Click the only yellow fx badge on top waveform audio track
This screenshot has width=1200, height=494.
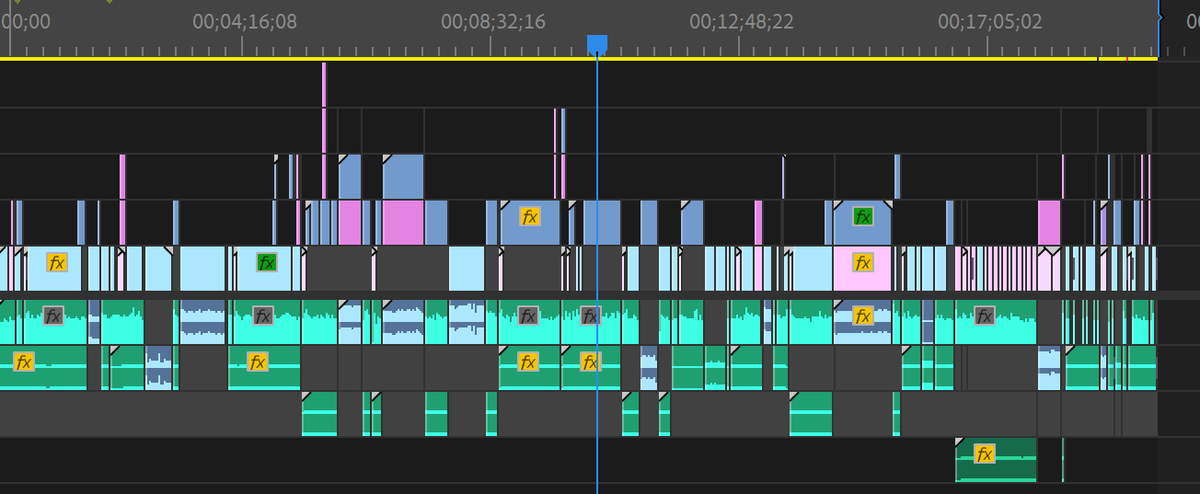[x=863, y=316]
